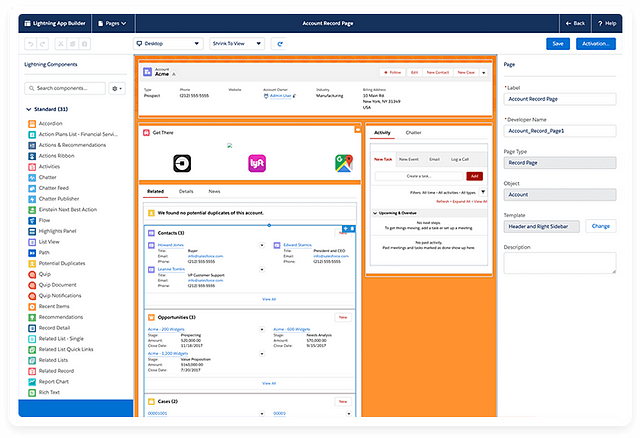The height and width of the screenshot is (438, 640).
Task: Open component list settings gear
Action: pyautogui.click(x=117, y=88)
